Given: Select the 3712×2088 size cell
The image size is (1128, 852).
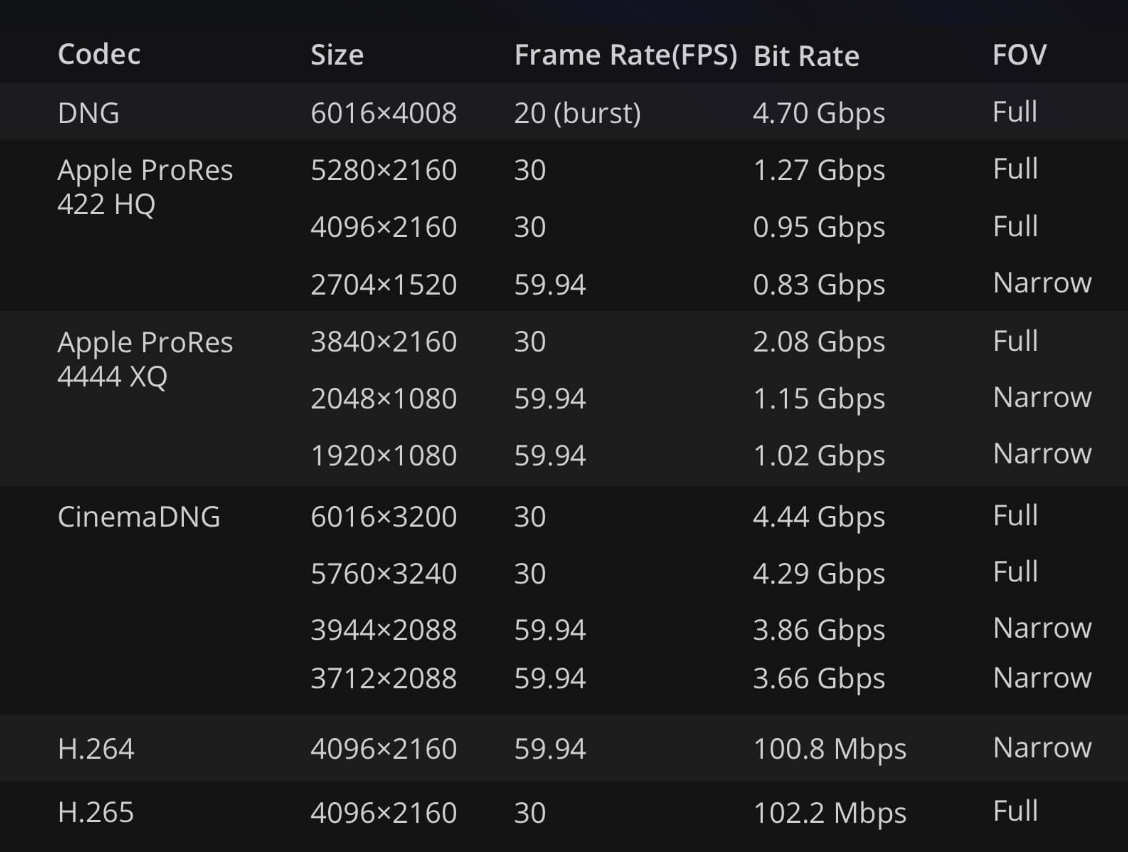Looking at the screenshot, I should pos(383,679).
